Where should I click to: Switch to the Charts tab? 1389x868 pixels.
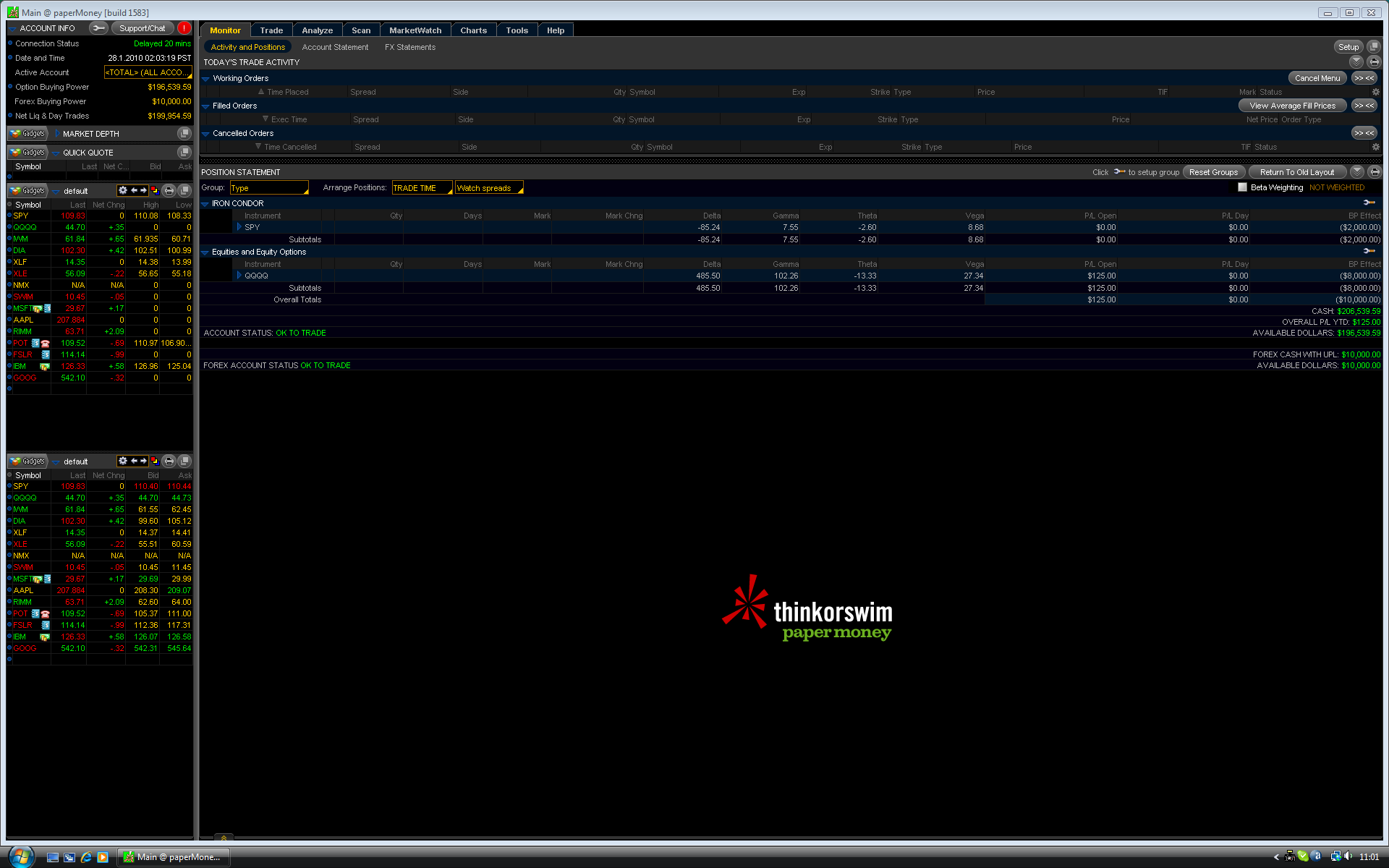click(x=473, y=30)
